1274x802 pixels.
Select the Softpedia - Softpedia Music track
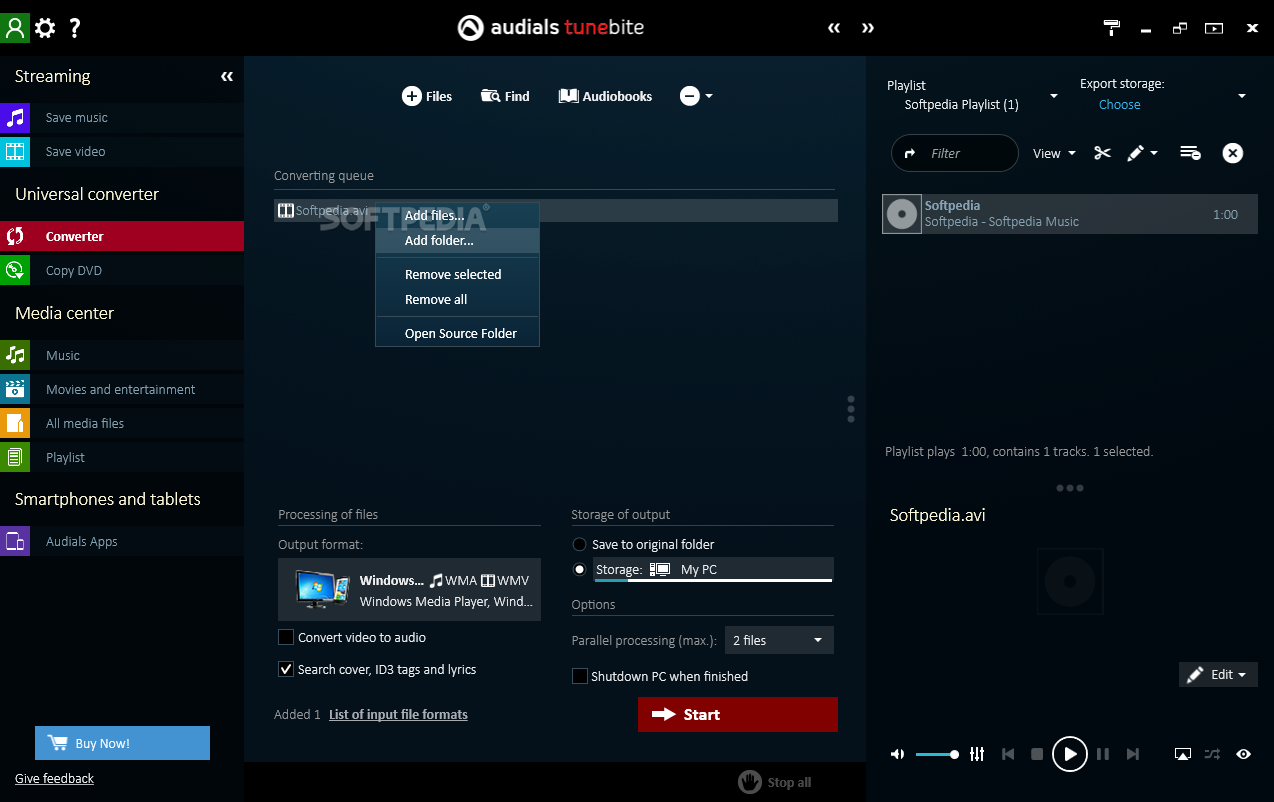1070,214
